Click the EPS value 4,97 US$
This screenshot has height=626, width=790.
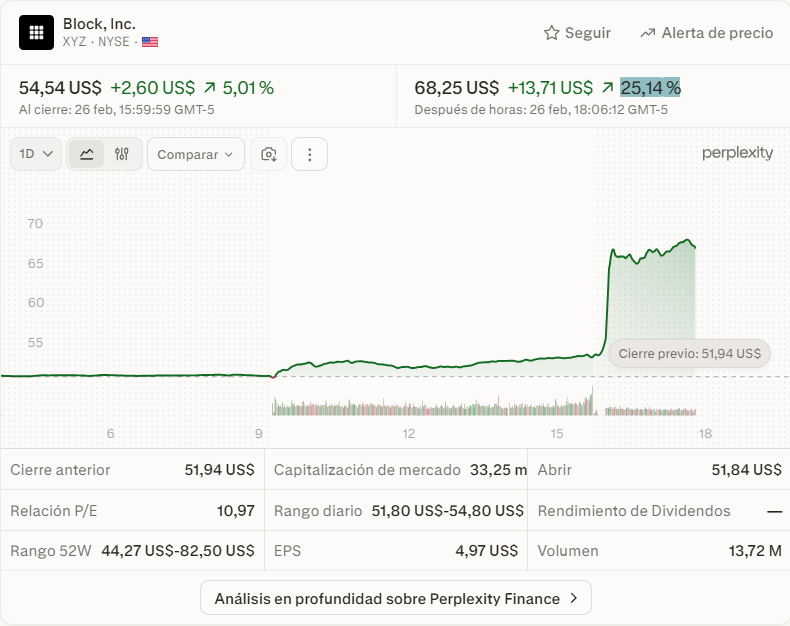(487, 550)
